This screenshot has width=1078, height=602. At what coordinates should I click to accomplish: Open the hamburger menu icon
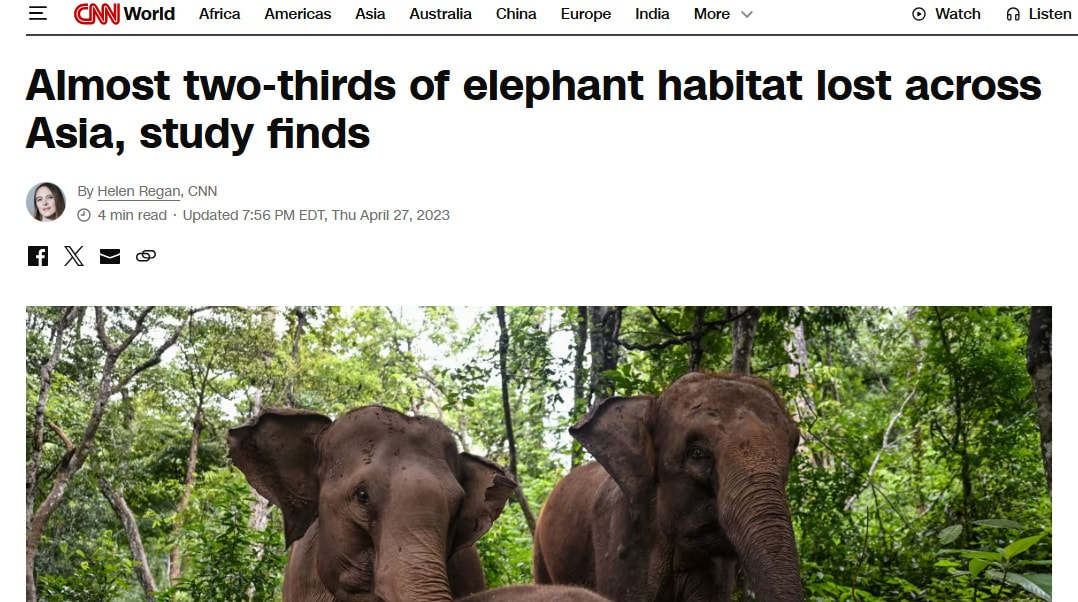pos(38,14)
